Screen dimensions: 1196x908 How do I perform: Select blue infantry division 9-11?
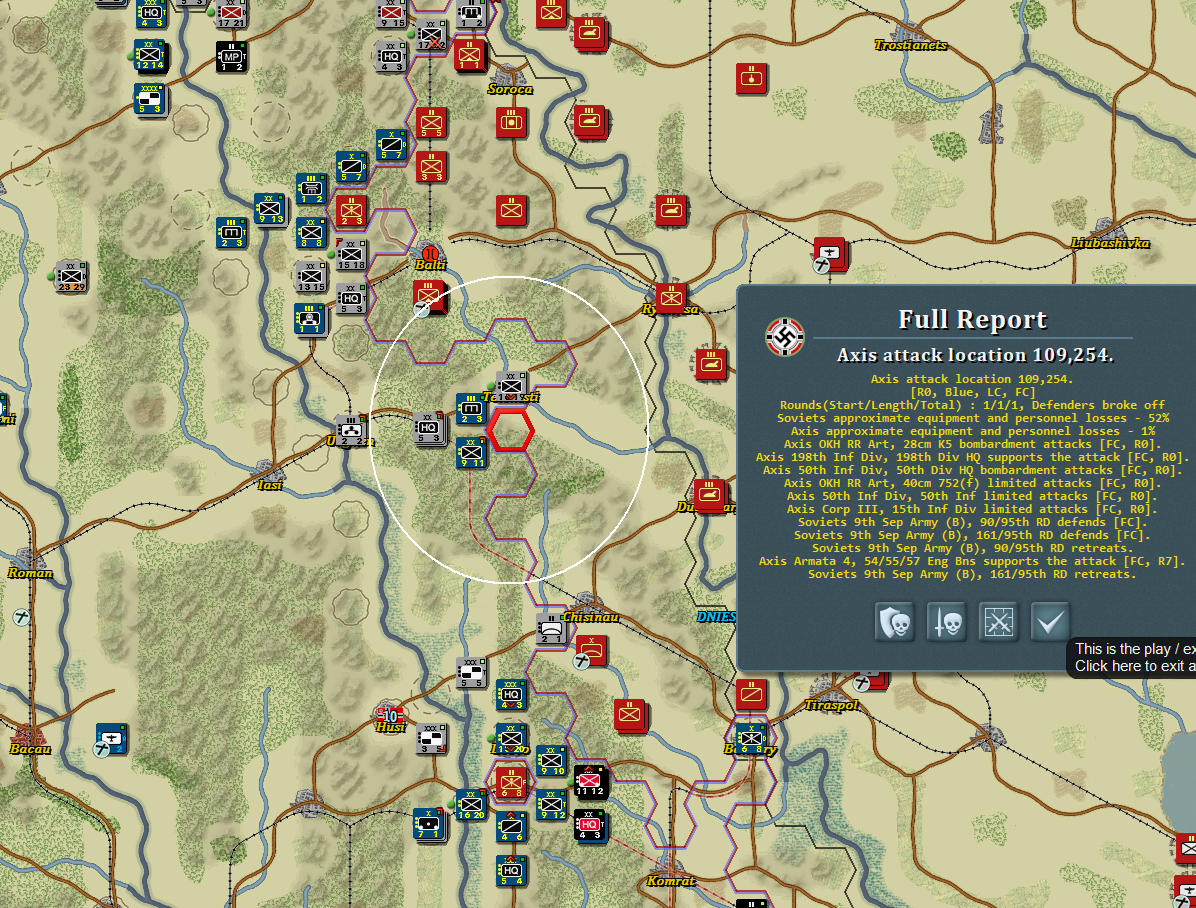(x=471, y=452)
